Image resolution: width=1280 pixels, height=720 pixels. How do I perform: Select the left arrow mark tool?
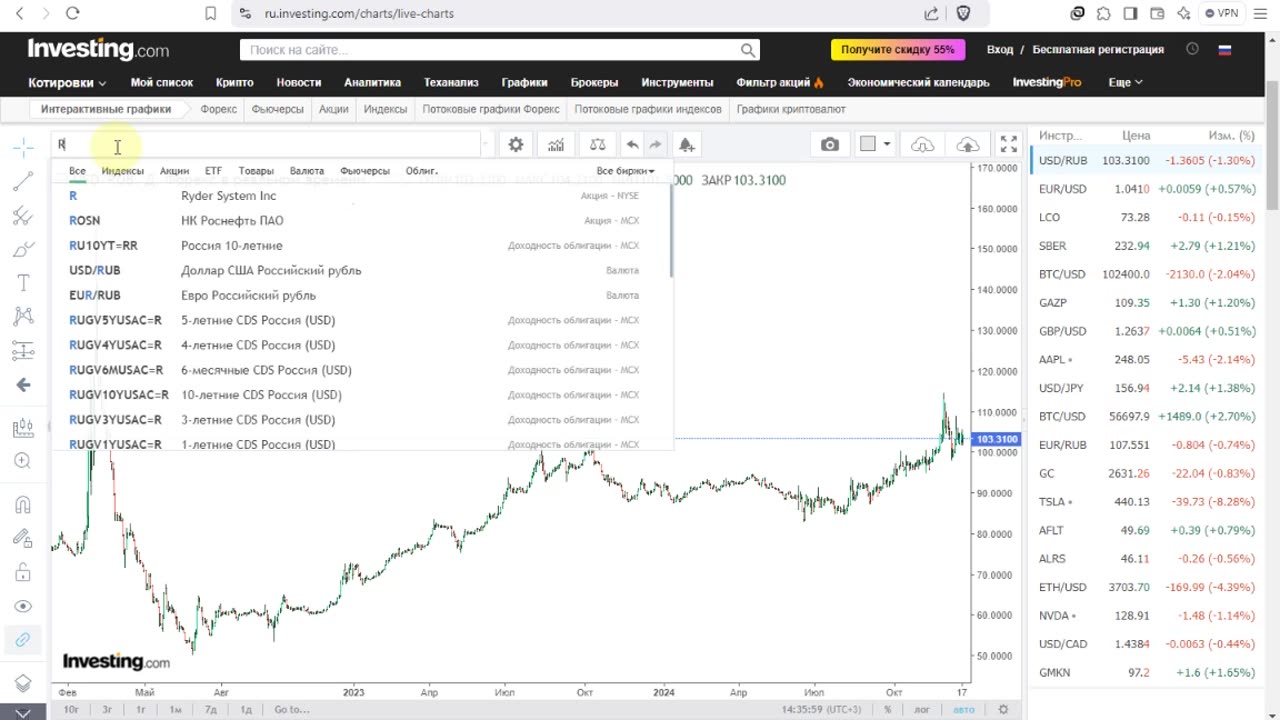[x=23, y=385]
